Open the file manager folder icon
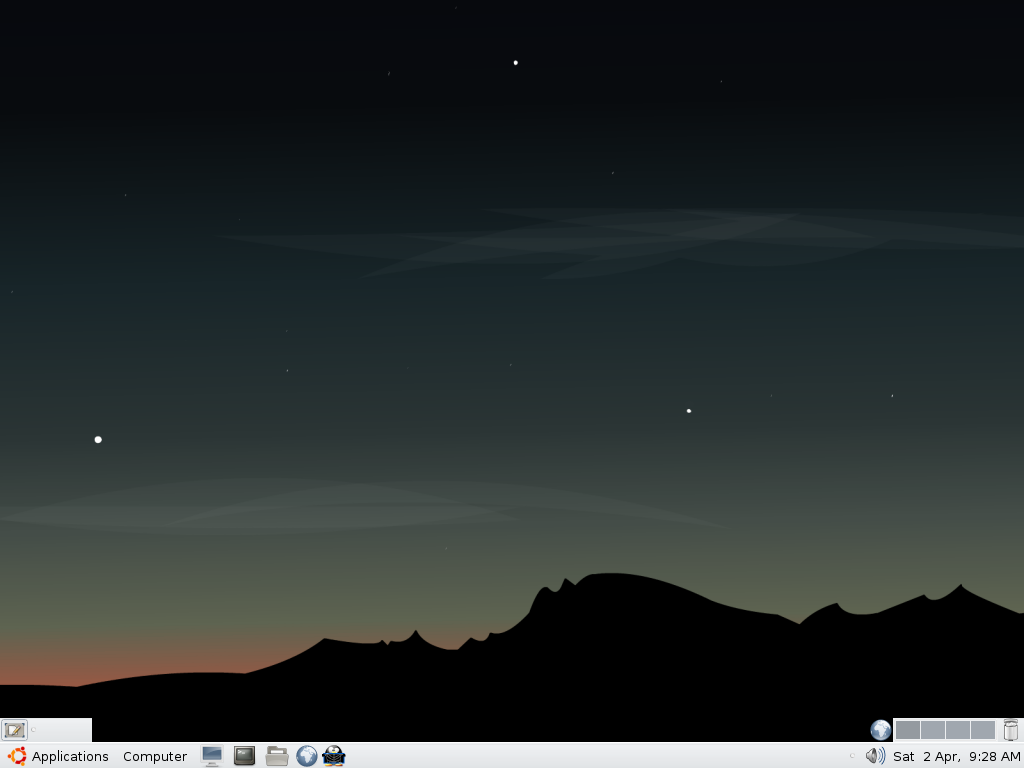Screen dimensions: 1024x768 point(277,756)
